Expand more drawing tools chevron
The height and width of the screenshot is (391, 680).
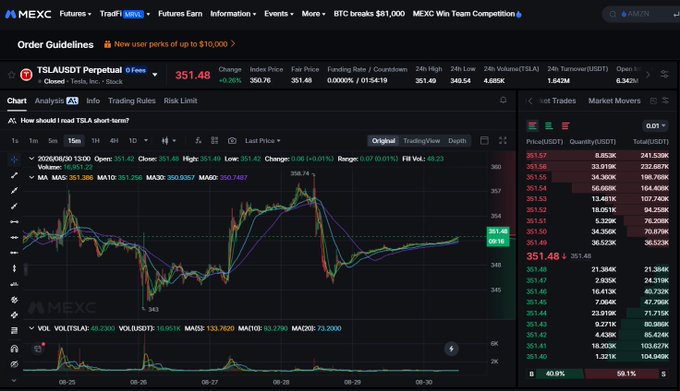tap(14, 380)
